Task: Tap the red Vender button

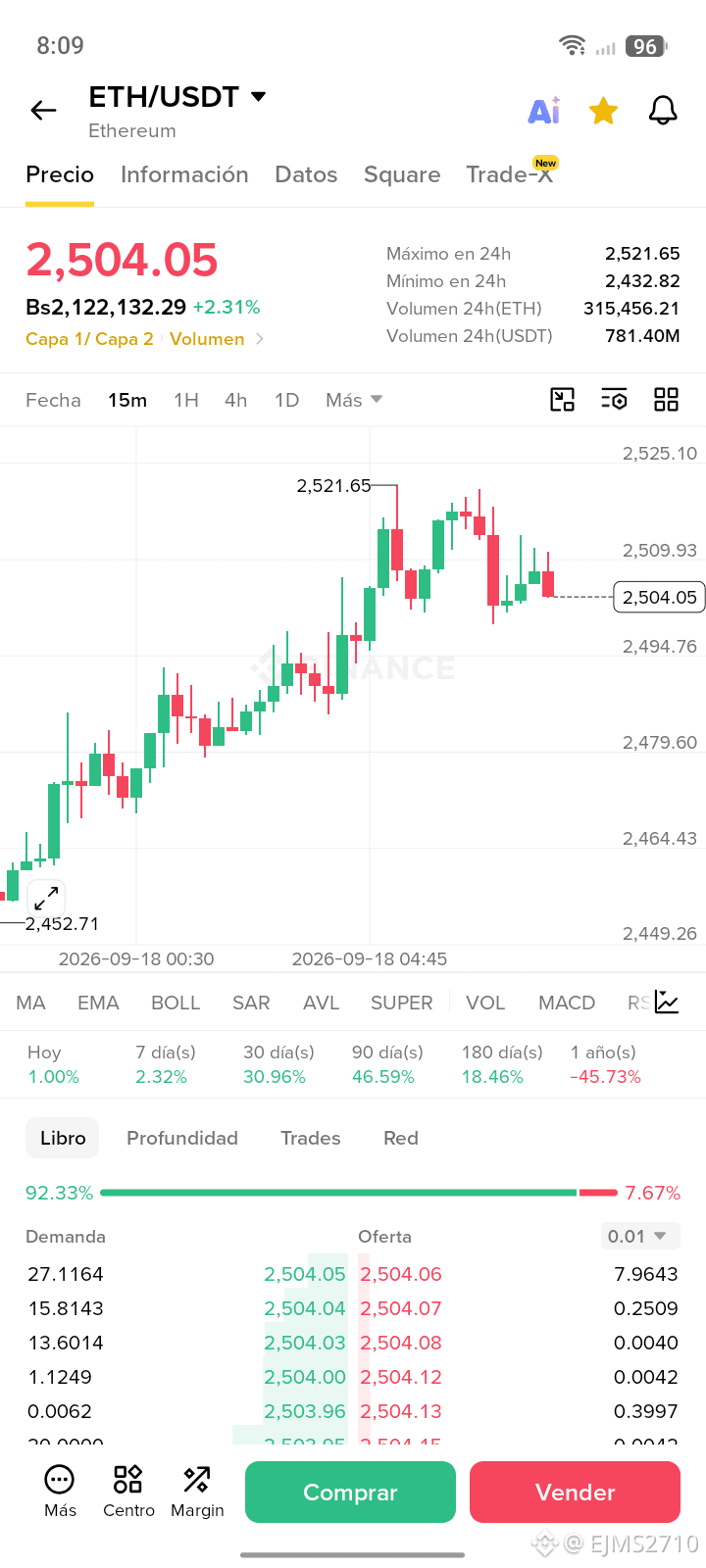Action: 575,1492
